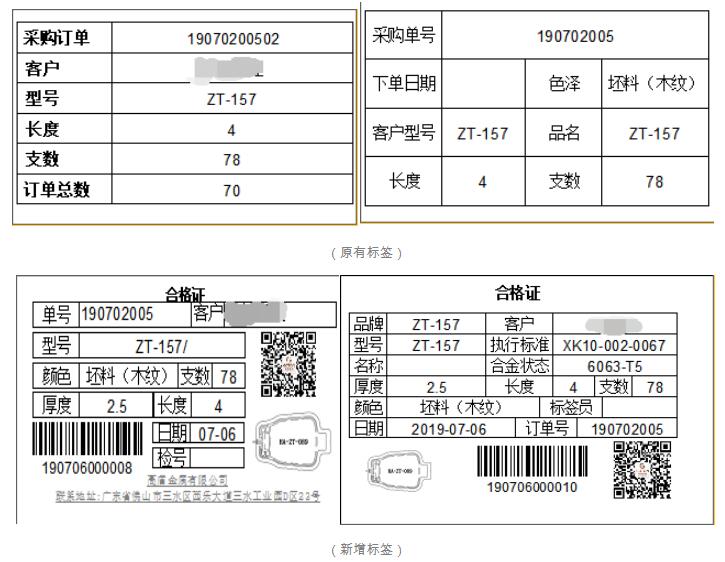
Task: Click the blurred 客户 value in top-left table
Action: pyautogui.click(x=233, y=69)
